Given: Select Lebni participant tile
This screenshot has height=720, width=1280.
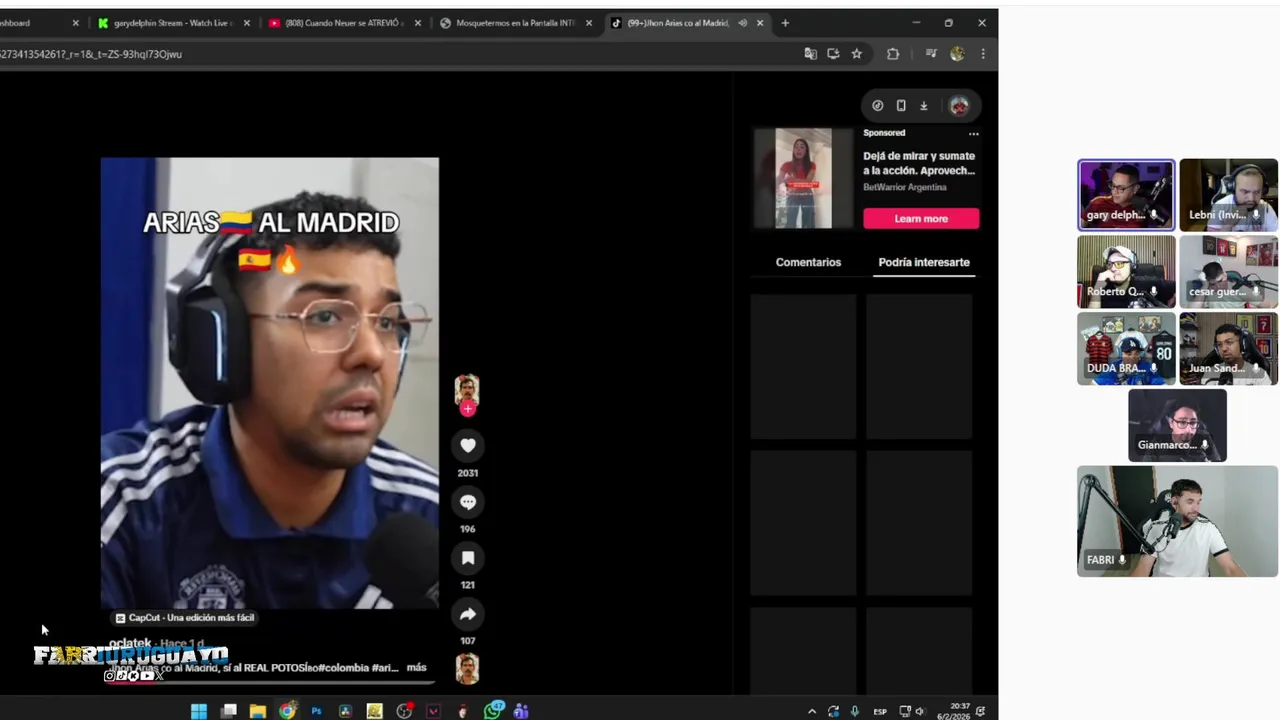Looking at the screenshot, I should tap(1228, 195).
